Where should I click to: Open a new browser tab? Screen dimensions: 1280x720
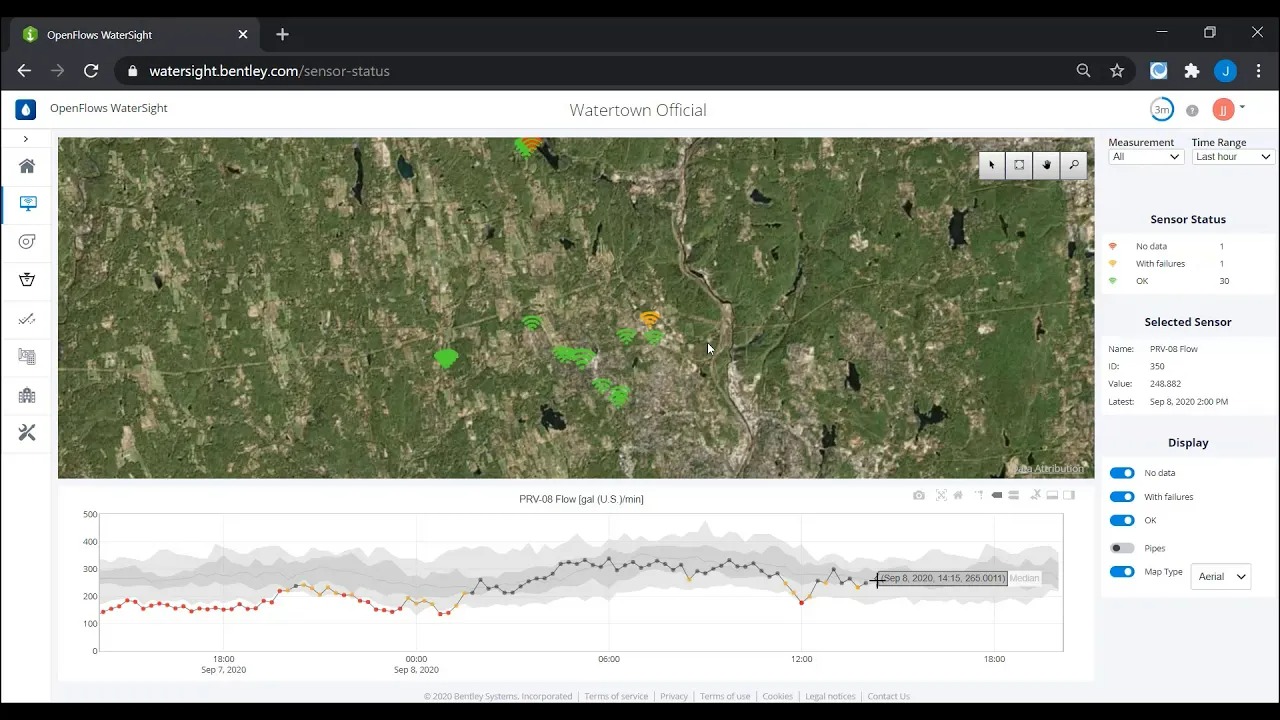click(x=282, y=34)
